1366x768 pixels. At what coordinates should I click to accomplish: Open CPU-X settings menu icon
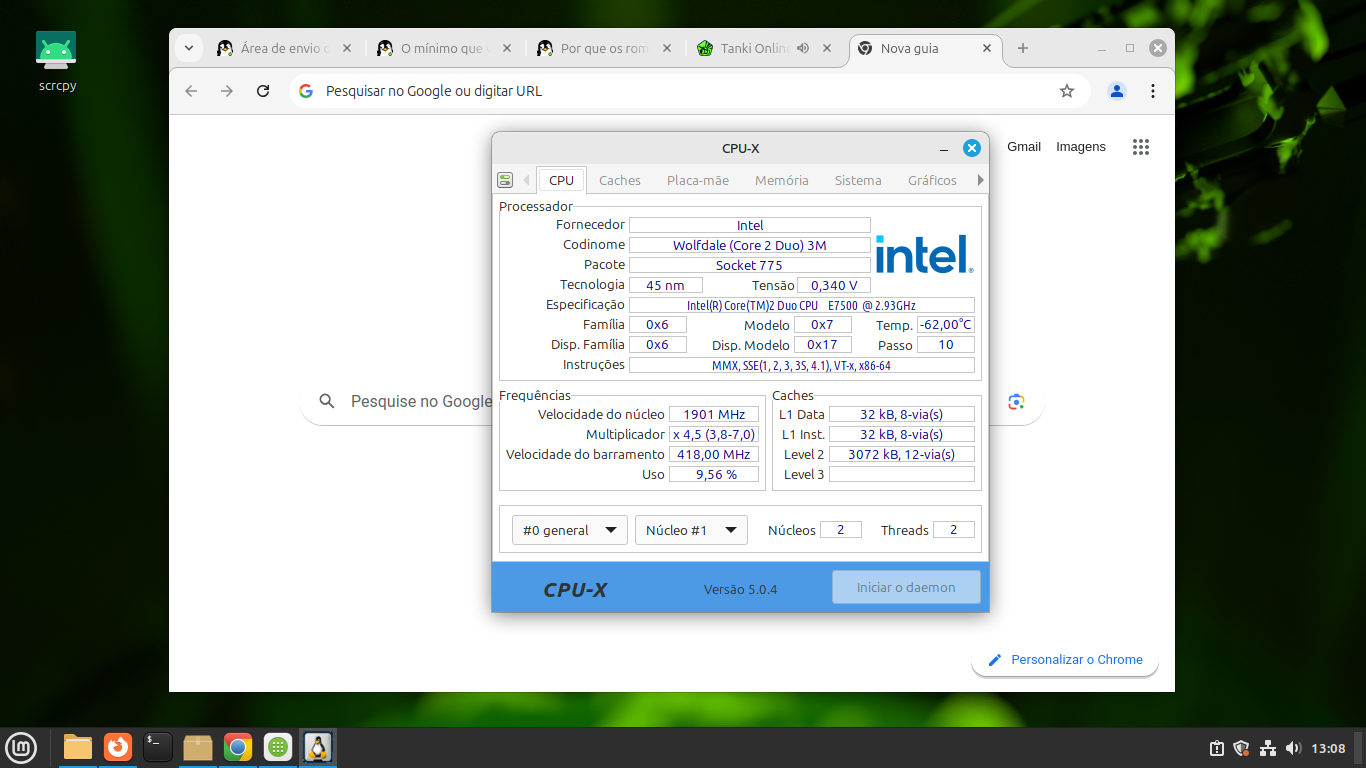[505, 180]
